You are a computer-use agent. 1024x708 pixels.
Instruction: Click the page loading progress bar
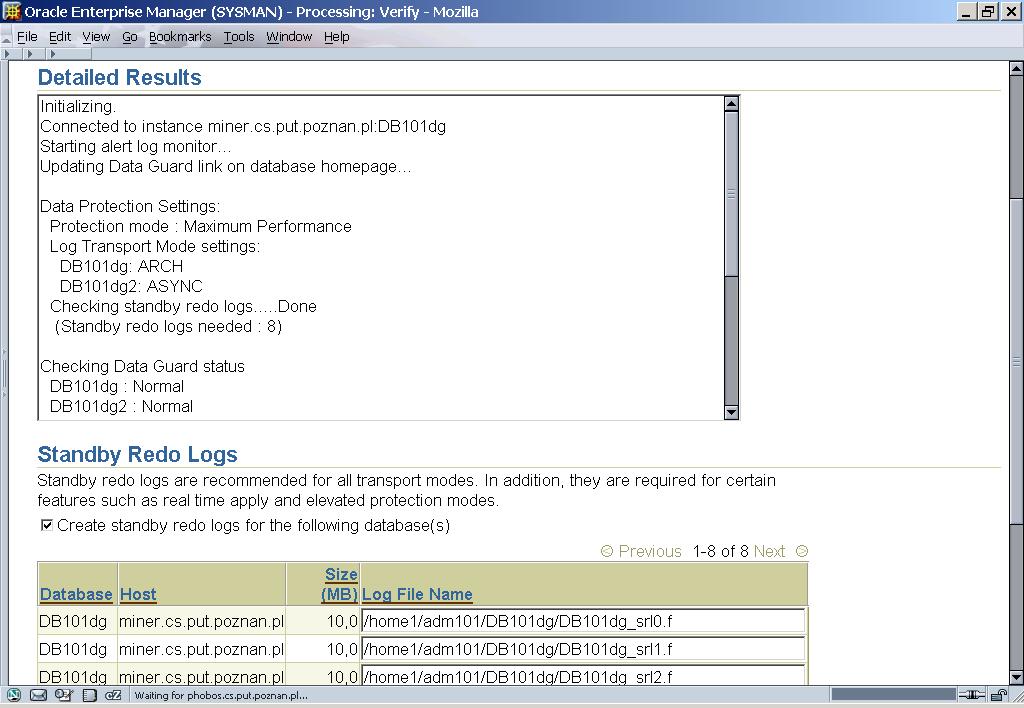(893, 695)
